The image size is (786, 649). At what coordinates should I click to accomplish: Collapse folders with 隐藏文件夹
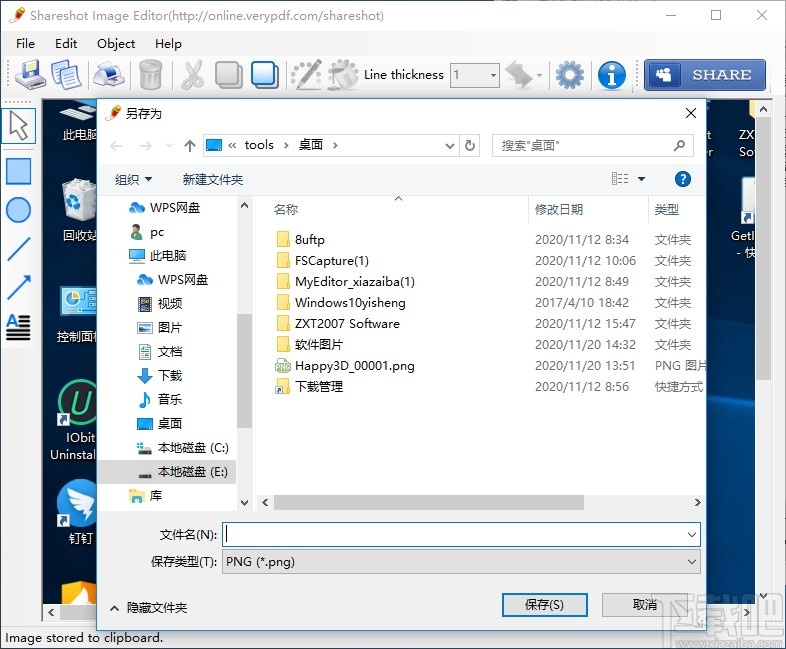[x=149, y=608]
